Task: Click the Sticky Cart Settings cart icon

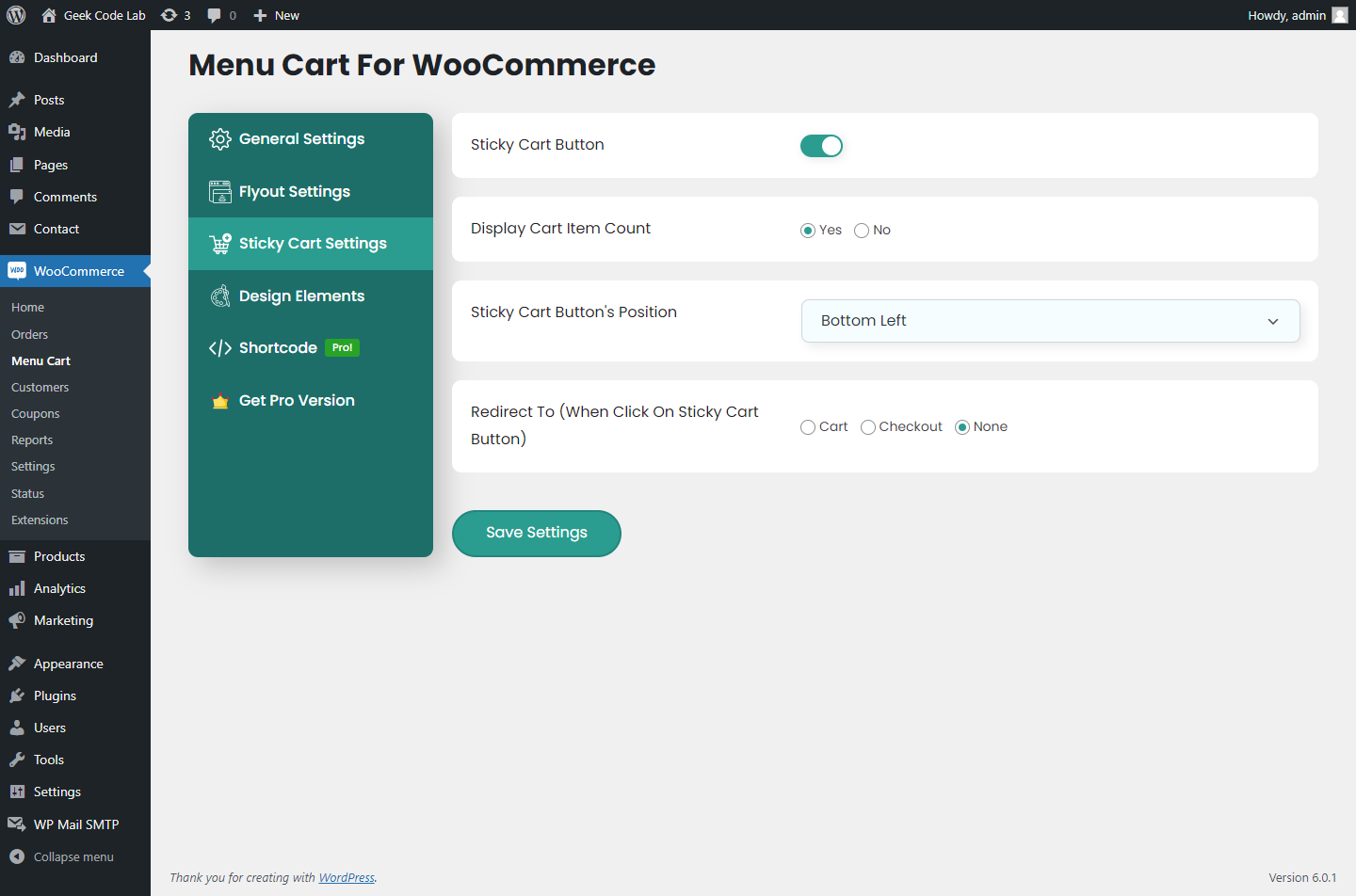Action: click(x=220, y=244)
